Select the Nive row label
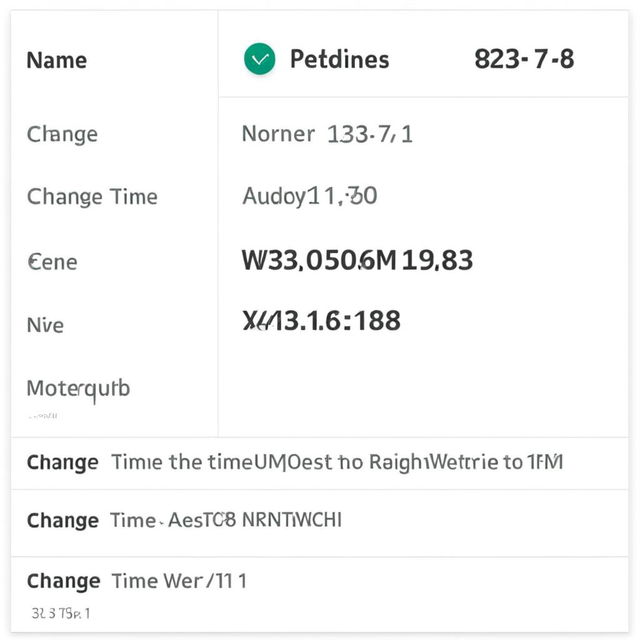This screenshot has width=640, height=640. [45, 325]
